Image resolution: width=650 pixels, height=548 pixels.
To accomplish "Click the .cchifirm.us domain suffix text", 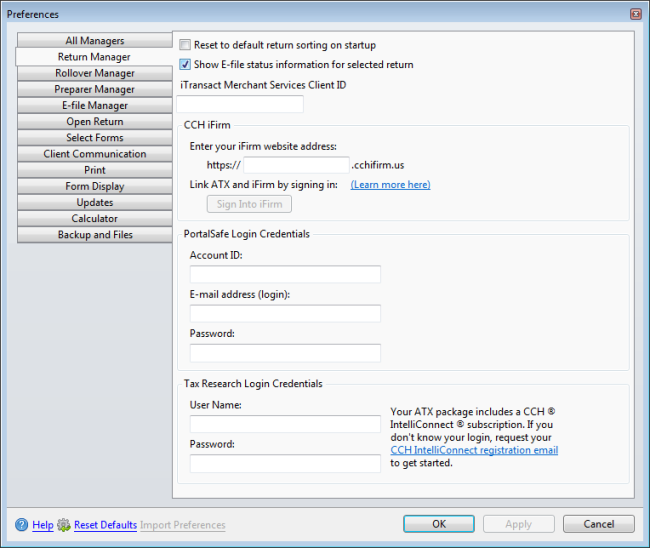I will (378, 165).
